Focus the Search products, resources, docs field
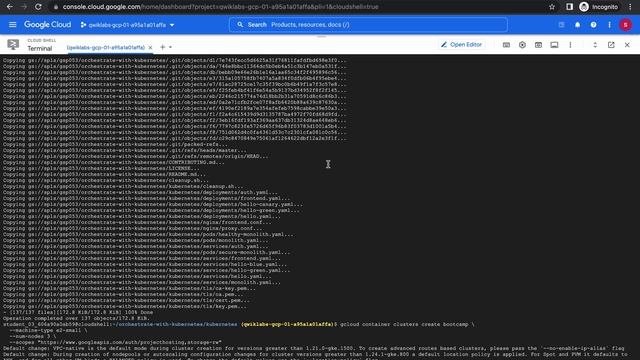Viewport: 640px width, 360px height. 368,25
